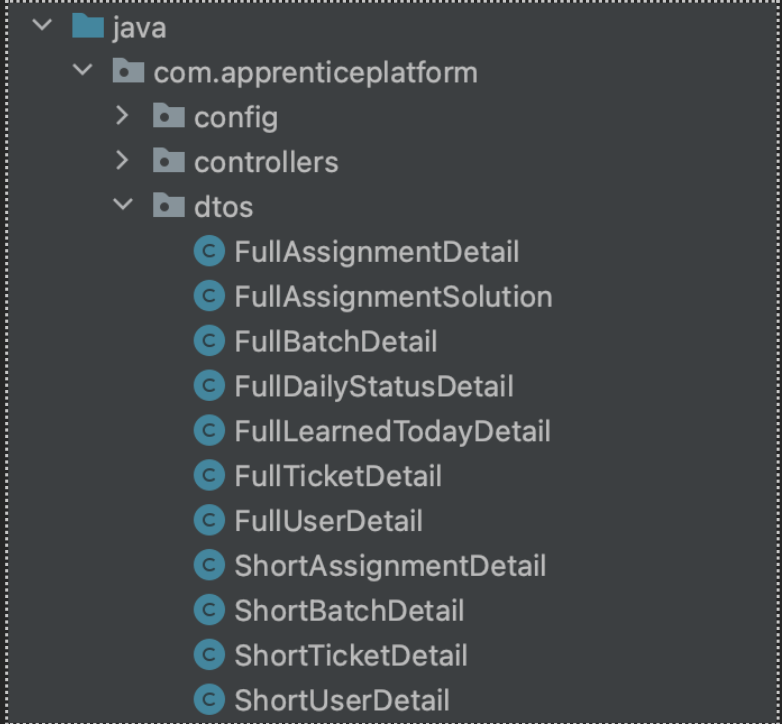Select ShortAssignmentDetail in the project tree
Image resolution: width=782 pixels, height=724 pixels.
tap(390, 565)
